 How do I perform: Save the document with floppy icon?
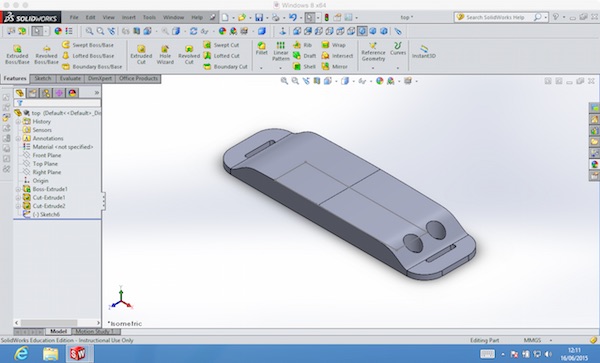pyautogui.click(x=259, y=17)
